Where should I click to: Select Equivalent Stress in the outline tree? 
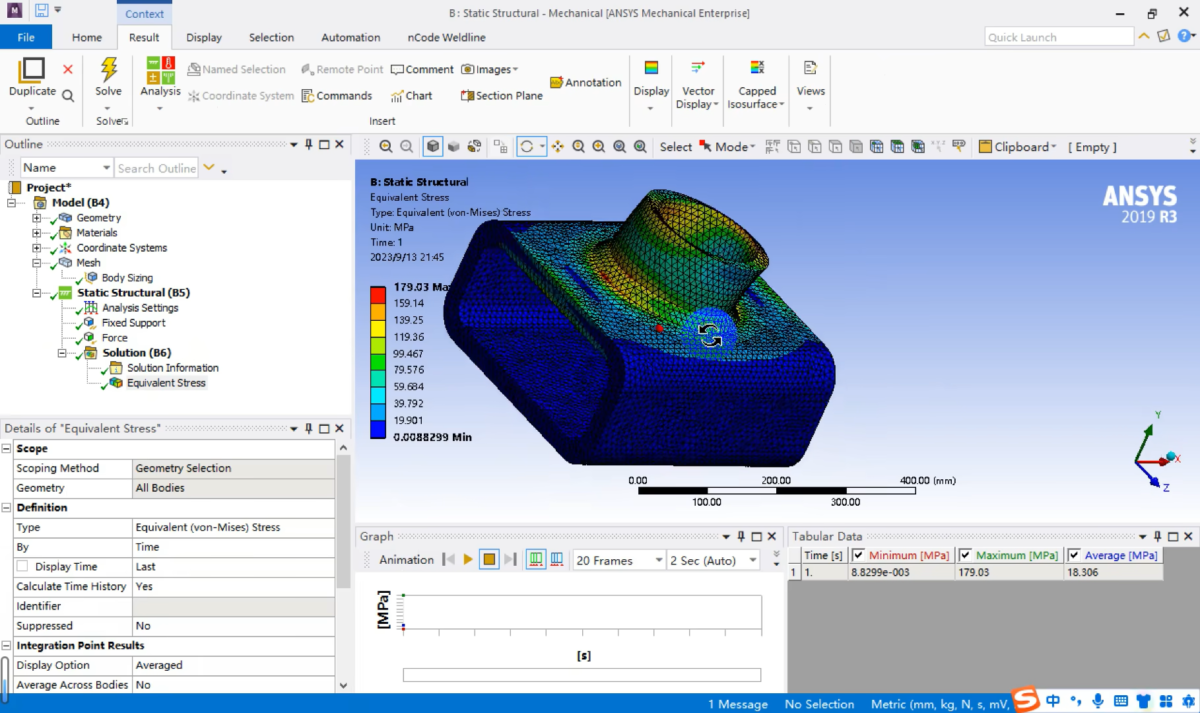tap(166, 383)
